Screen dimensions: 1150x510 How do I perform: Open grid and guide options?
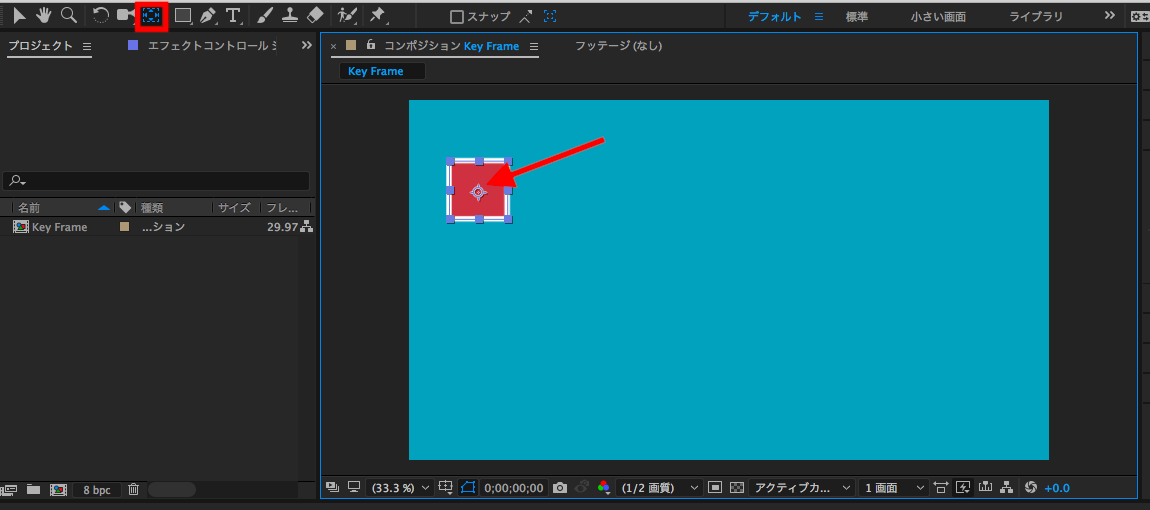coord(446,487)
